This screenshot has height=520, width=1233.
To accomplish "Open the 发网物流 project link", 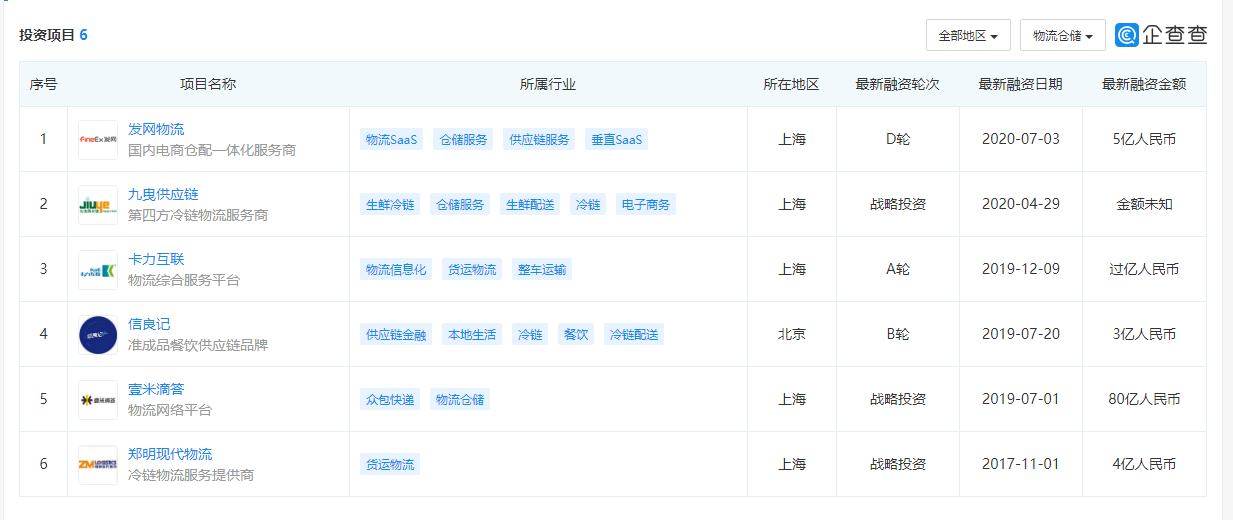I will (x=156, y=130).
